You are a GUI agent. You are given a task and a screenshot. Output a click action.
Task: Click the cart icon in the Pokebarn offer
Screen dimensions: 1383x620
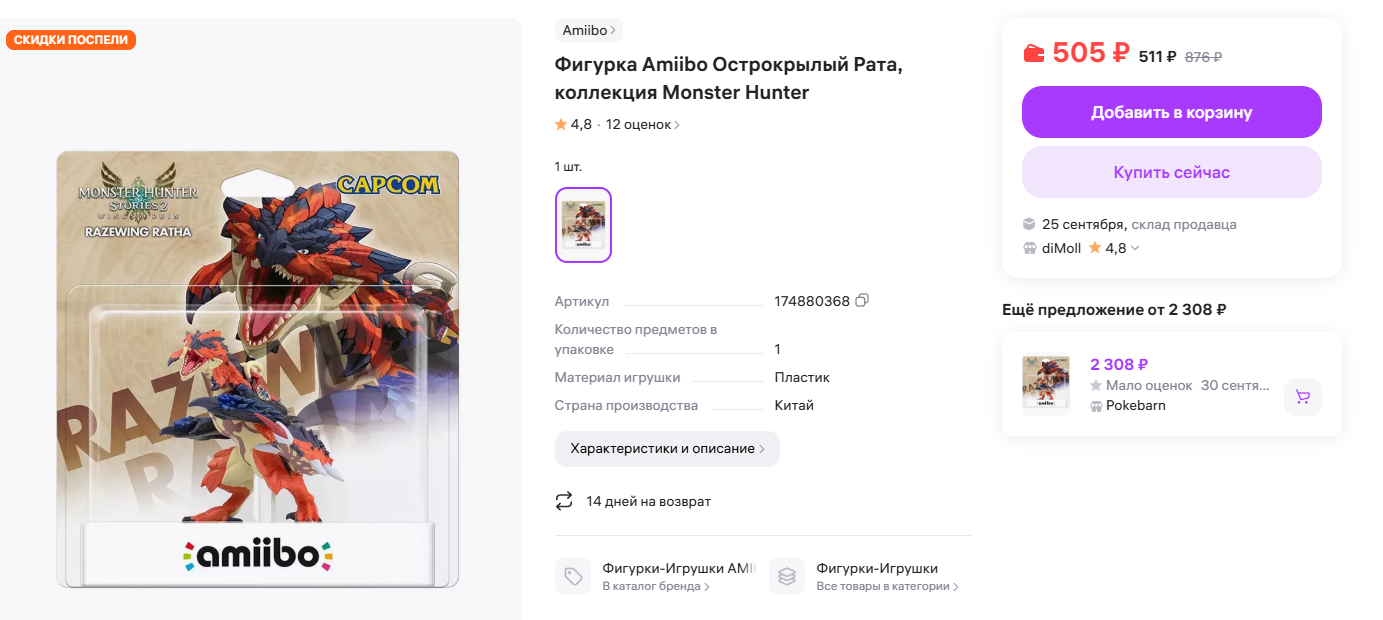pyautogui.click(x=1303, y=397)
